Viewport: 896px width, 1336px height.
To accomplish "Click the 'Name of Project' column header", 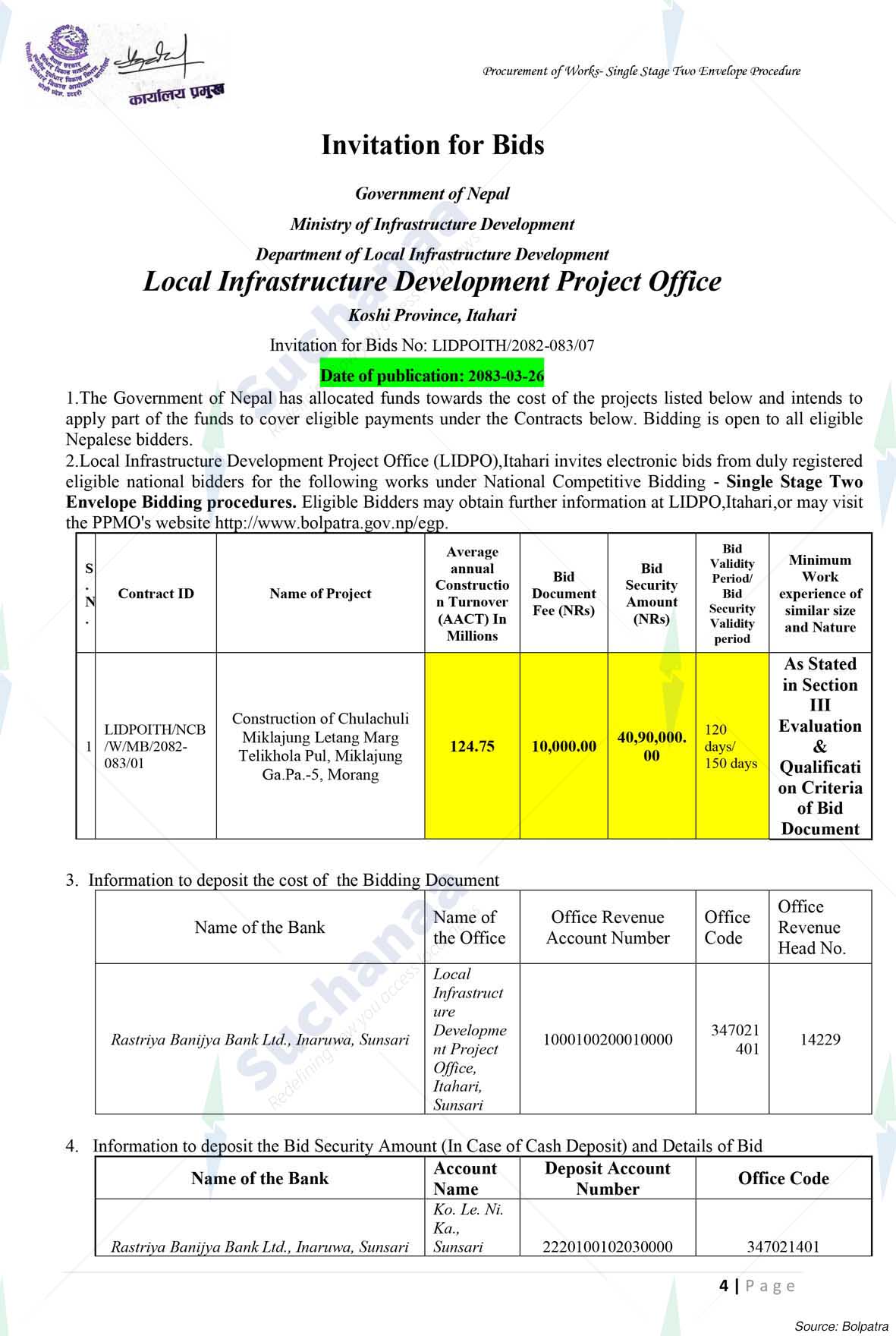I will pos(320,594).
